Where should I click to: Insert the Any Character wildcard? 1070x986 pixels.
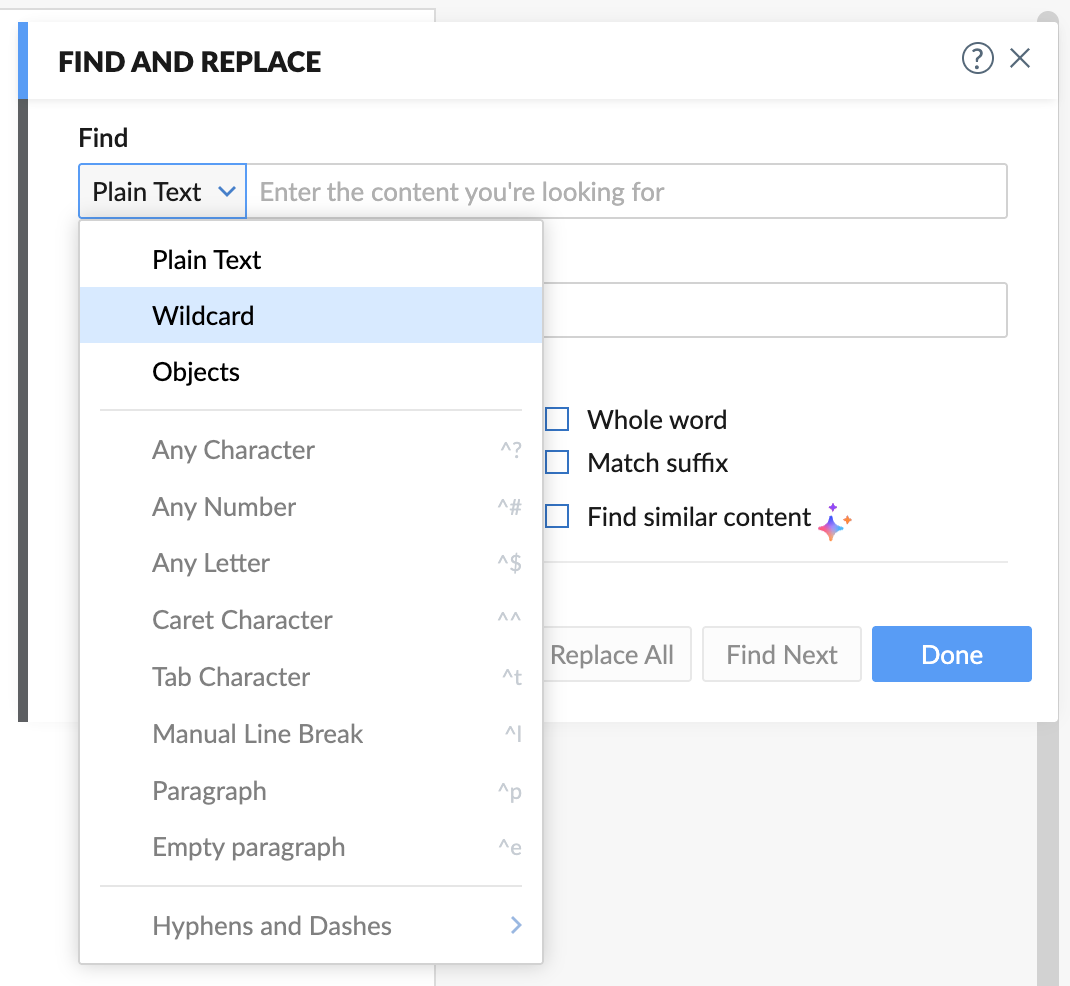[x=311, y=450]
